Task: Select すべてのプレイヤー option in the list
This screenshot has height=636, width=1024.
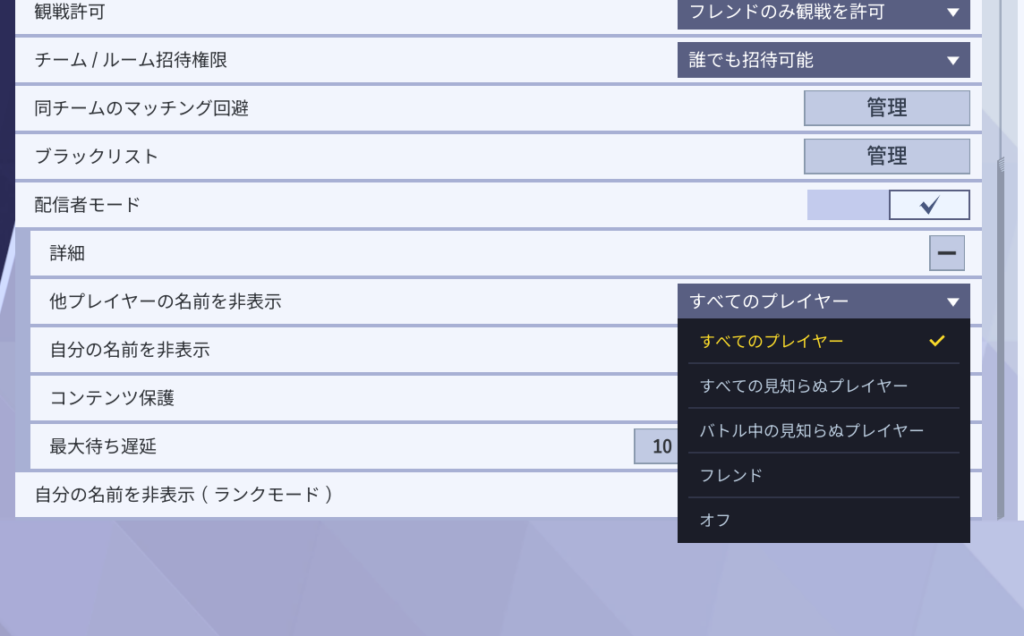Action: coord(772,341)
